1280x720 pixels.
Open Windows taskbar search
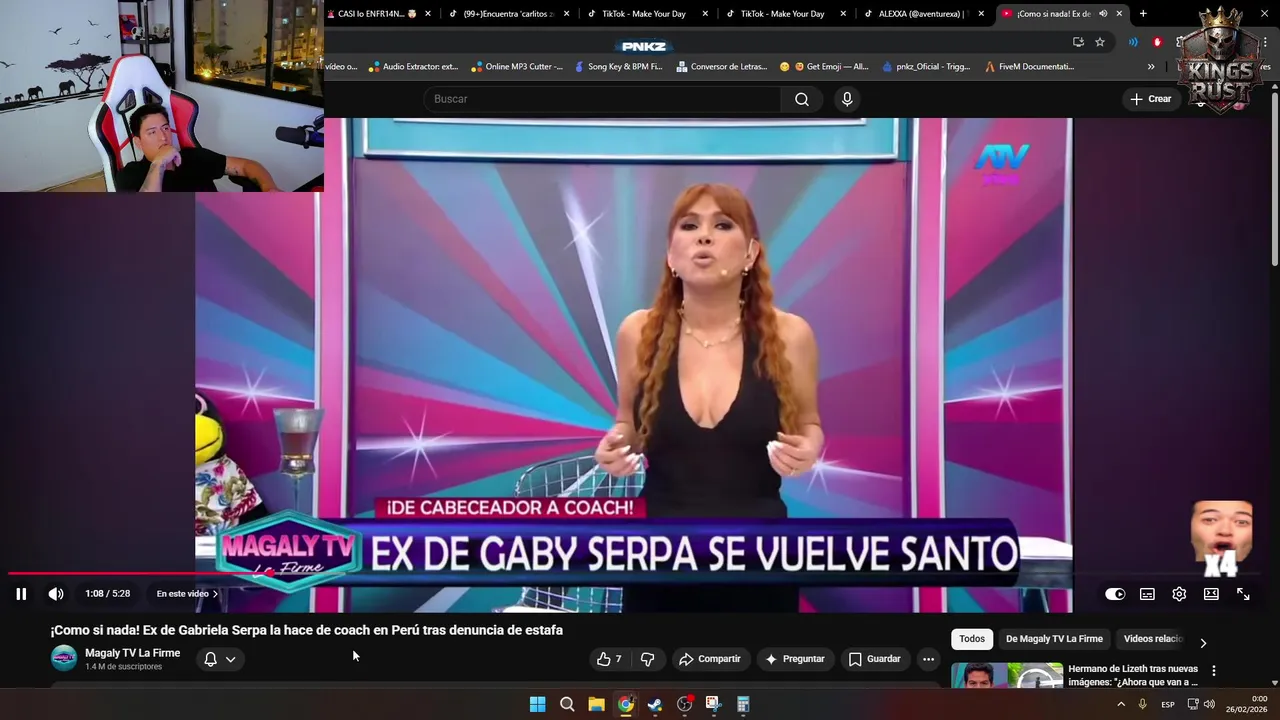coord(567,704)
